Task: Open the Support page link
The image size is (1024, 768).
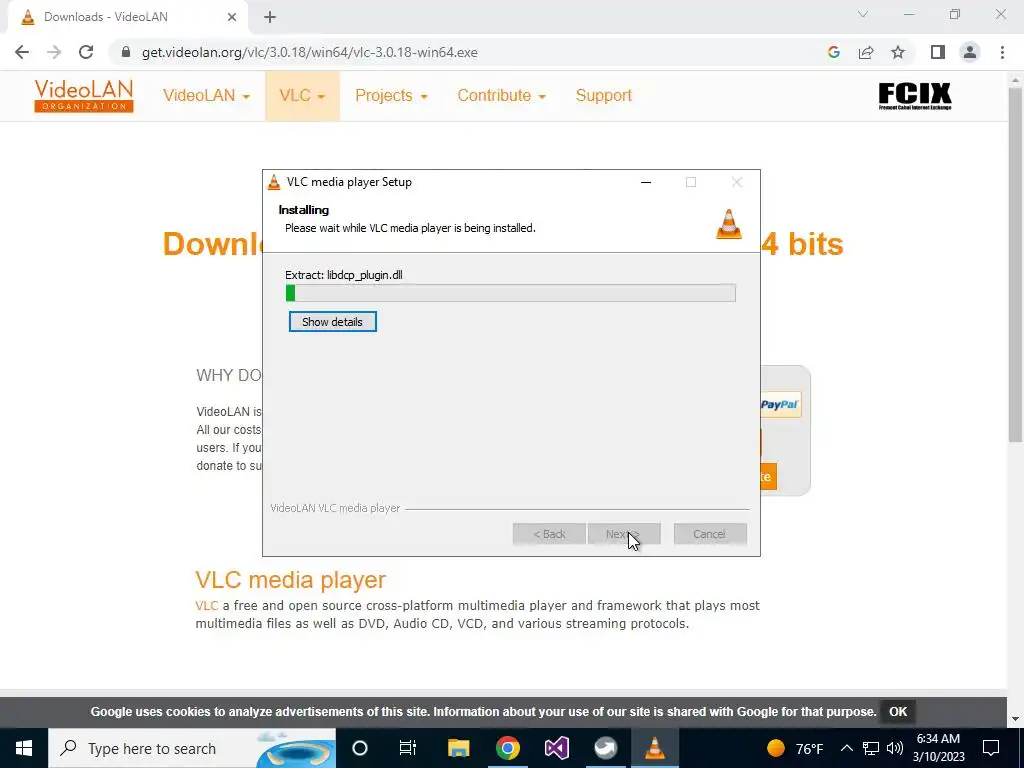Action: 603,95
